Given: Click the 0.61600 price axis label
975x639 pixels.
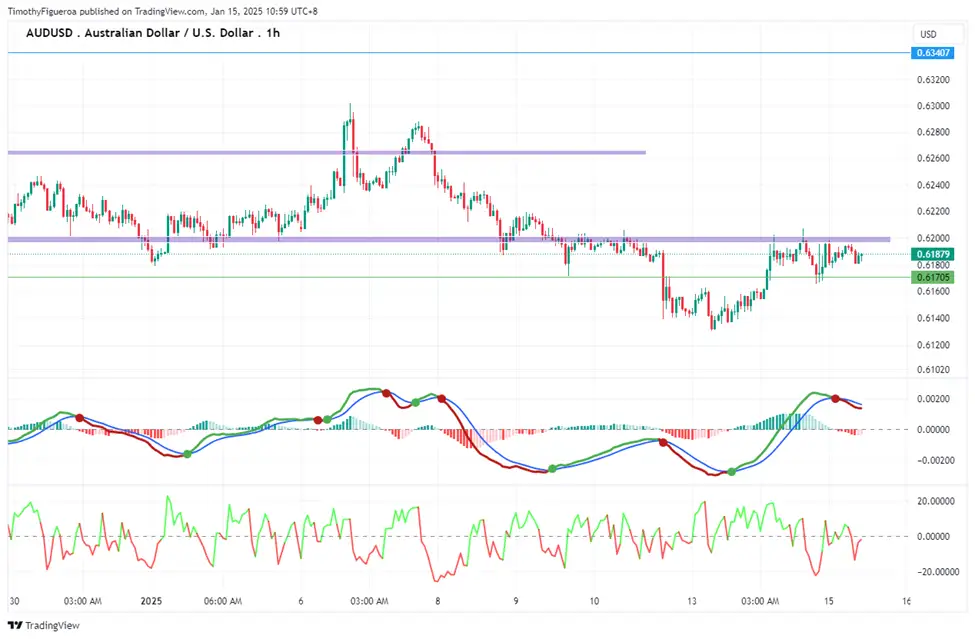Looking at the screenshot, I should coord(933,291).
